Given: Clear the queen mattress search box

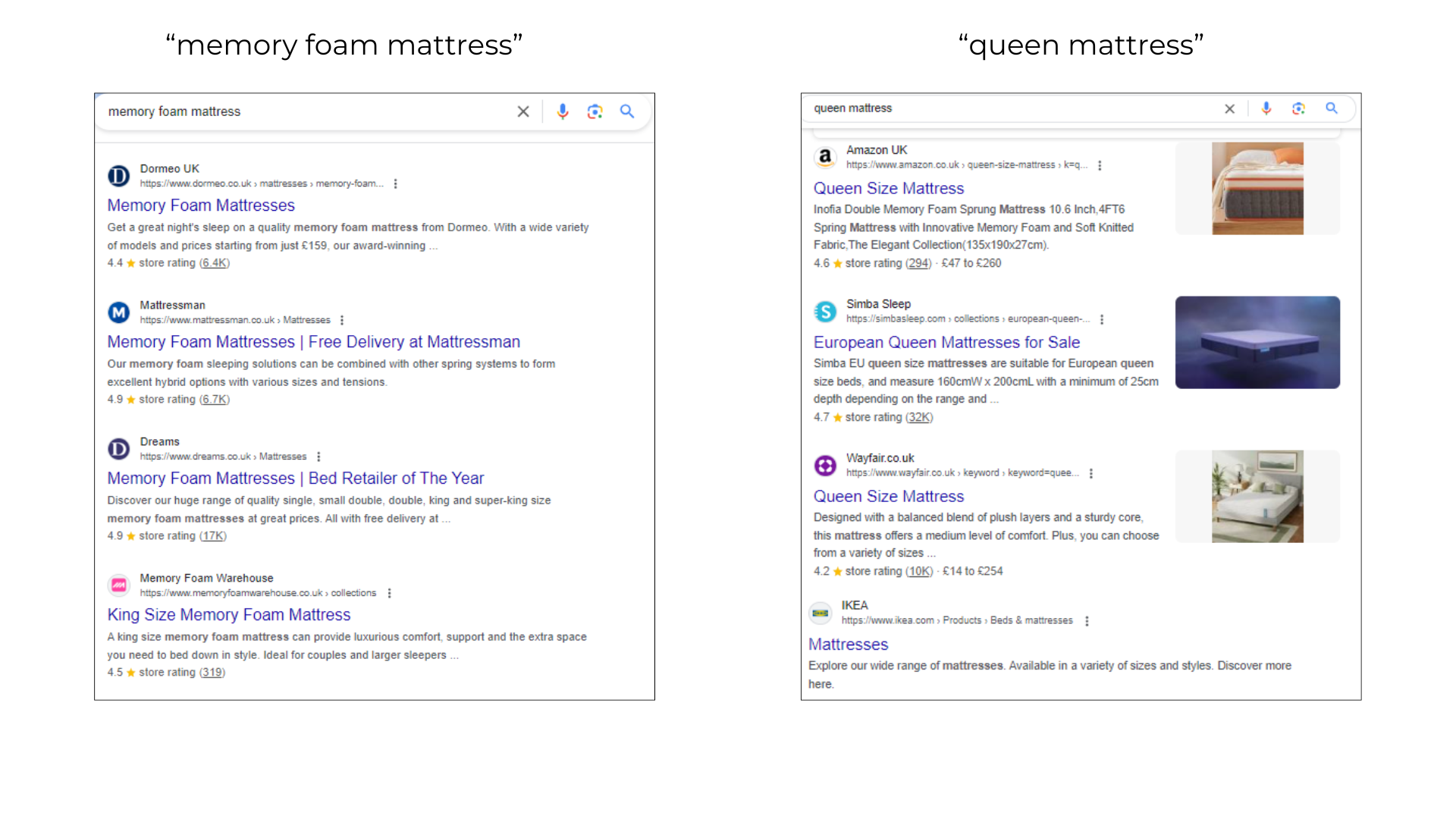Looking at the screenshot, I should pyautogui.click(x=1229, y=109).
